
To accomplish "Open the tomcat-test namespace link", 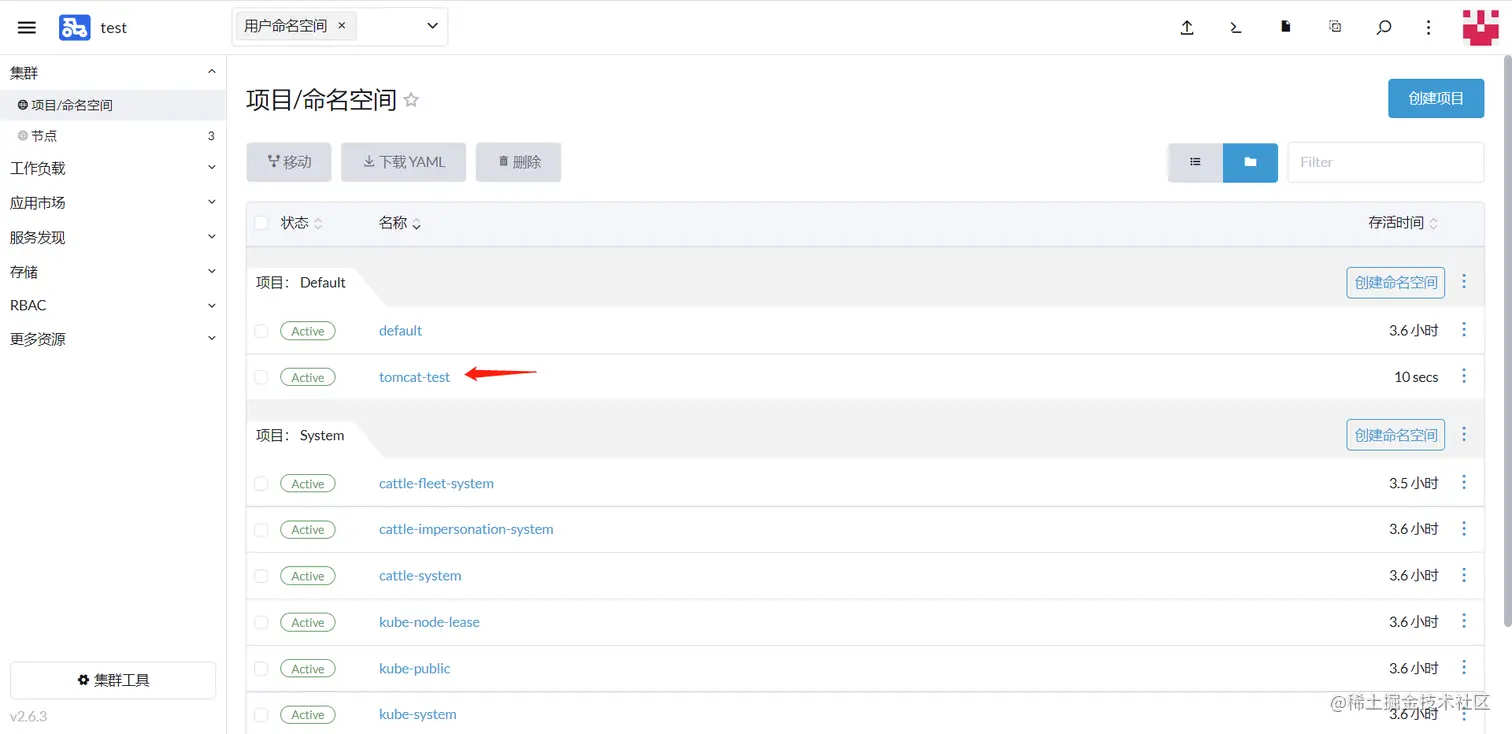I will (x=414, y=377).
